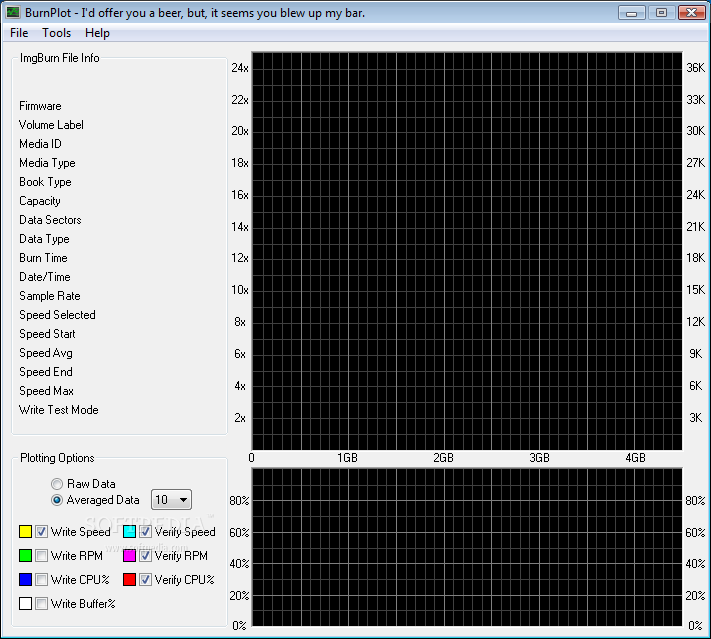Viewport: 711px width, 639px height.
Task: Minimize the BurnPlot window
Action: [x=632, y=13]
